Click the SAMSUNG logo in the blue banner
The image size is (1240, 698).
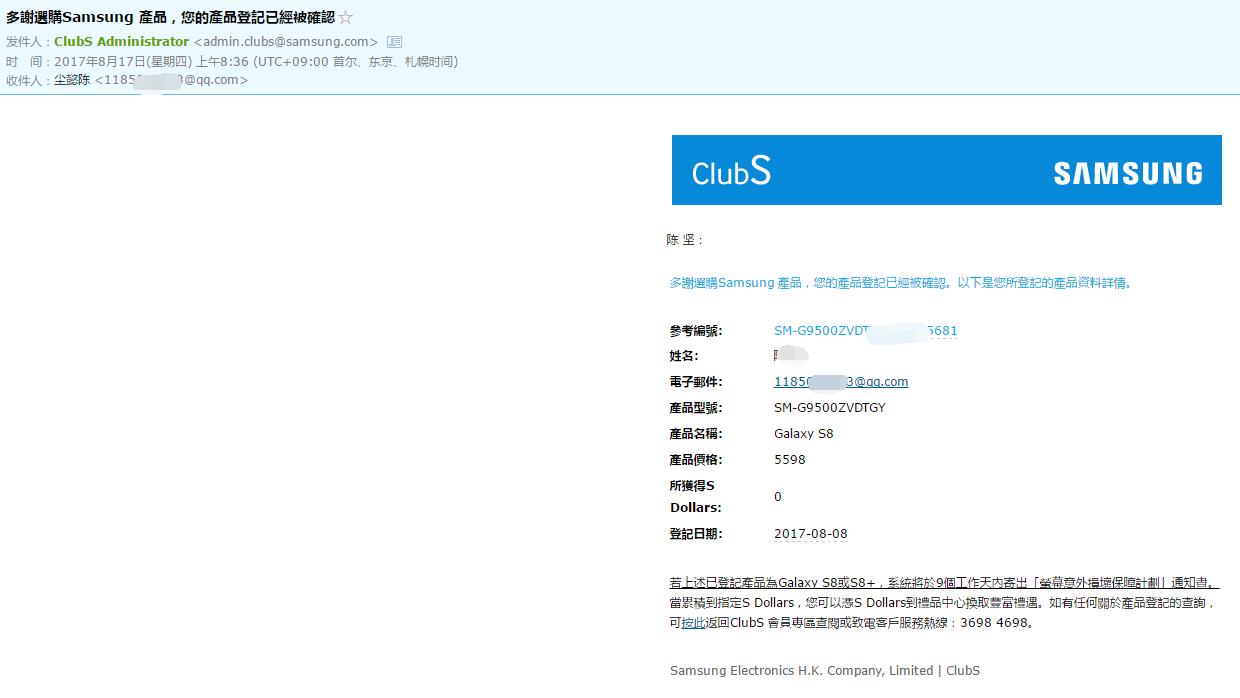1127,172
